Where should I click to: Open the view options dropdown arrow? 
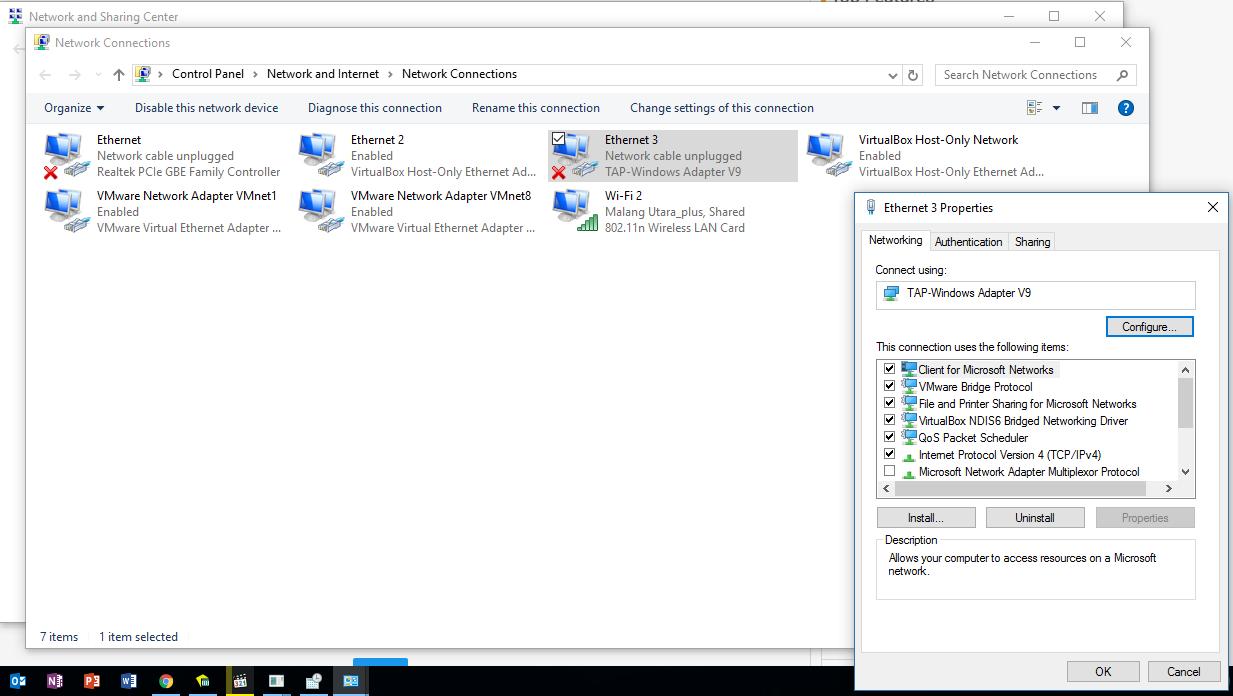(x=1057, y=108)
